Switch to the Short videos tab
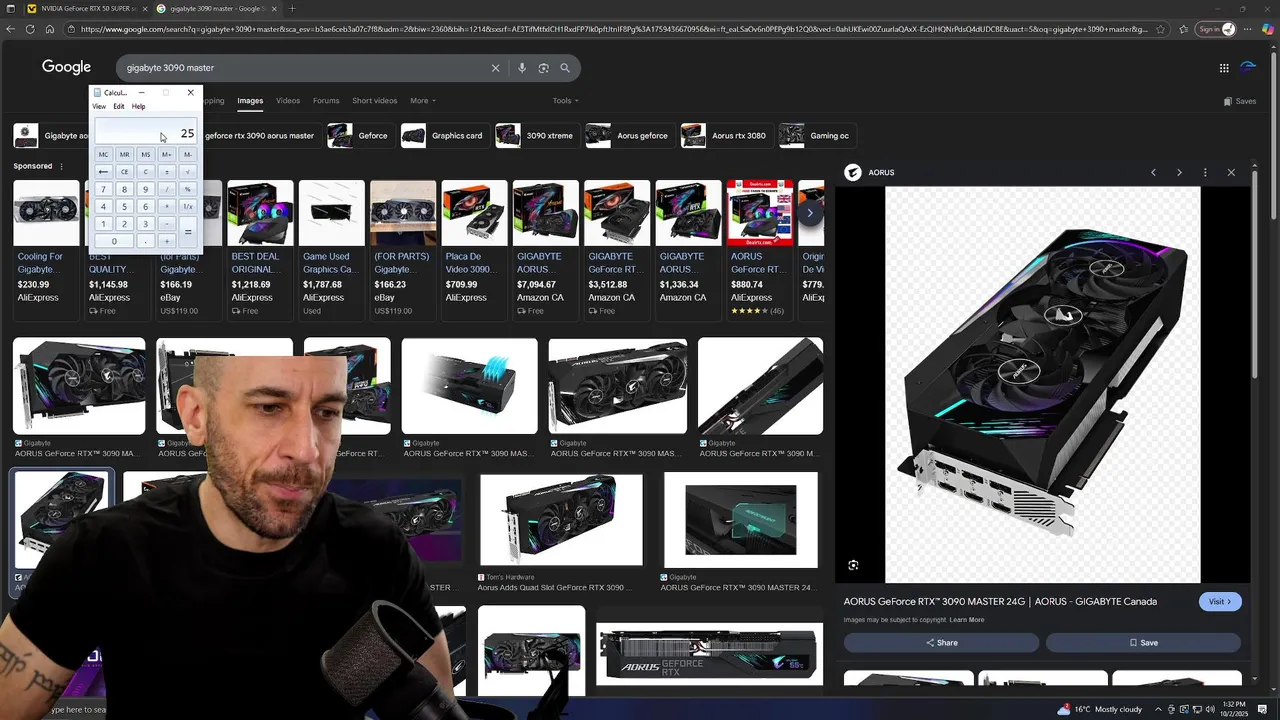The width and height of the screenshot is (1280, 720). click(x=374, y=101)
